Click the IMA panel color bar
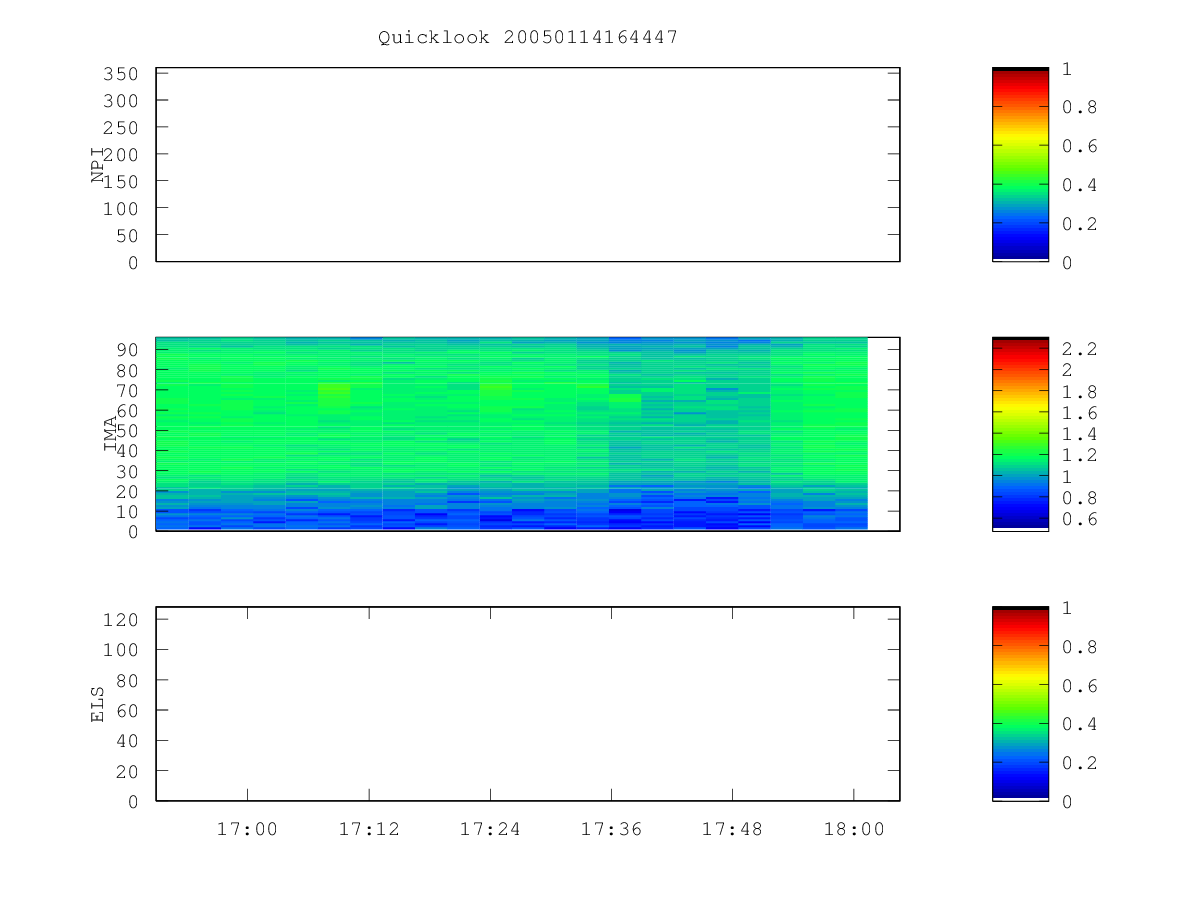Viewport: 1200px width, 900px height. pyautogui.click(x=1020, y=434)
